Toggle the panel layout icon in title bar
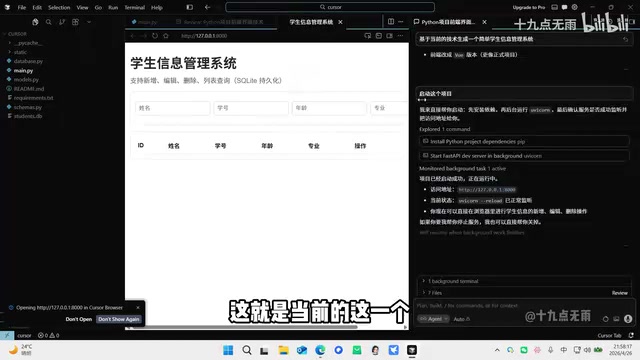This screenshot has width=640, height=360. point(554,7)
